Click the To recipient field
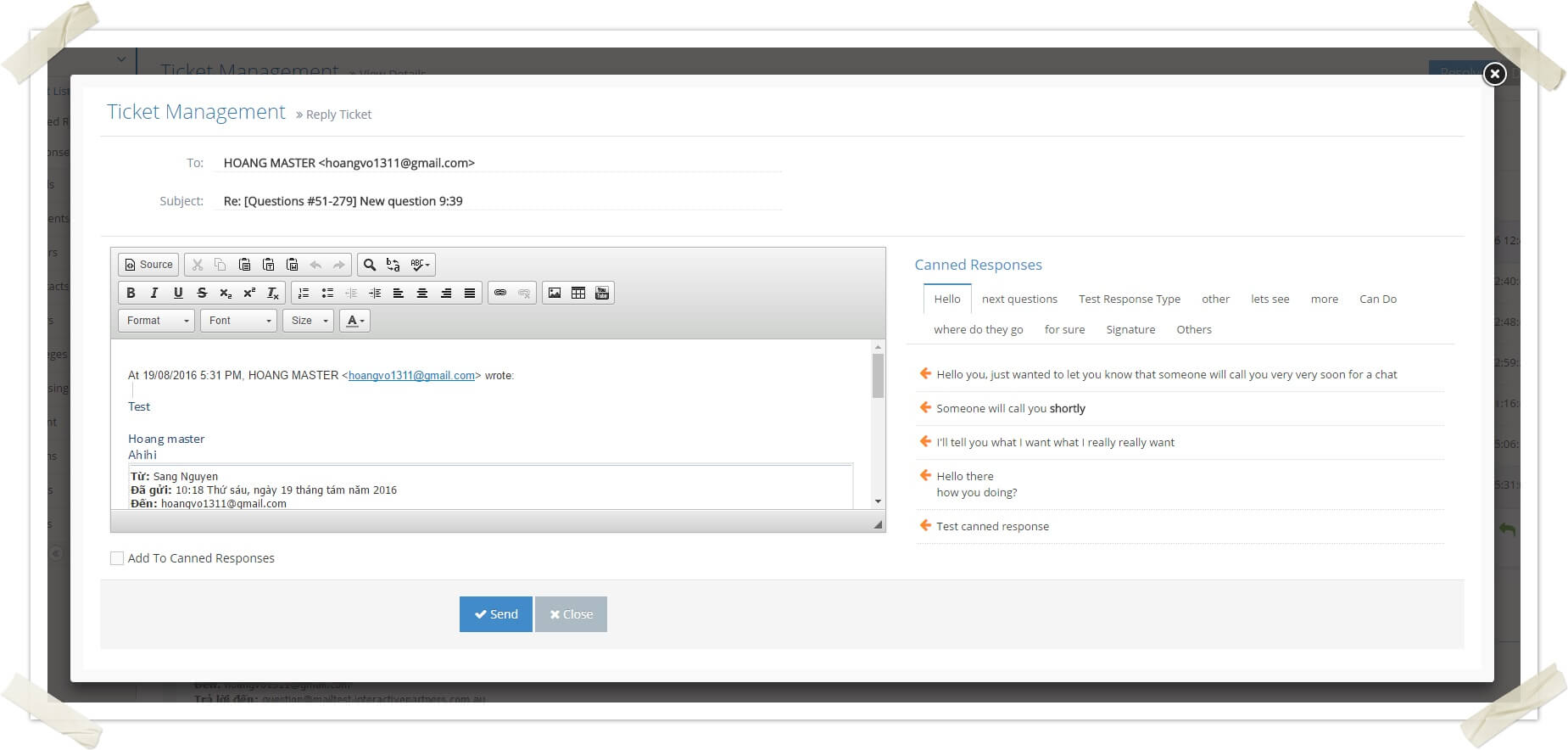 click(x=498, y=163)
